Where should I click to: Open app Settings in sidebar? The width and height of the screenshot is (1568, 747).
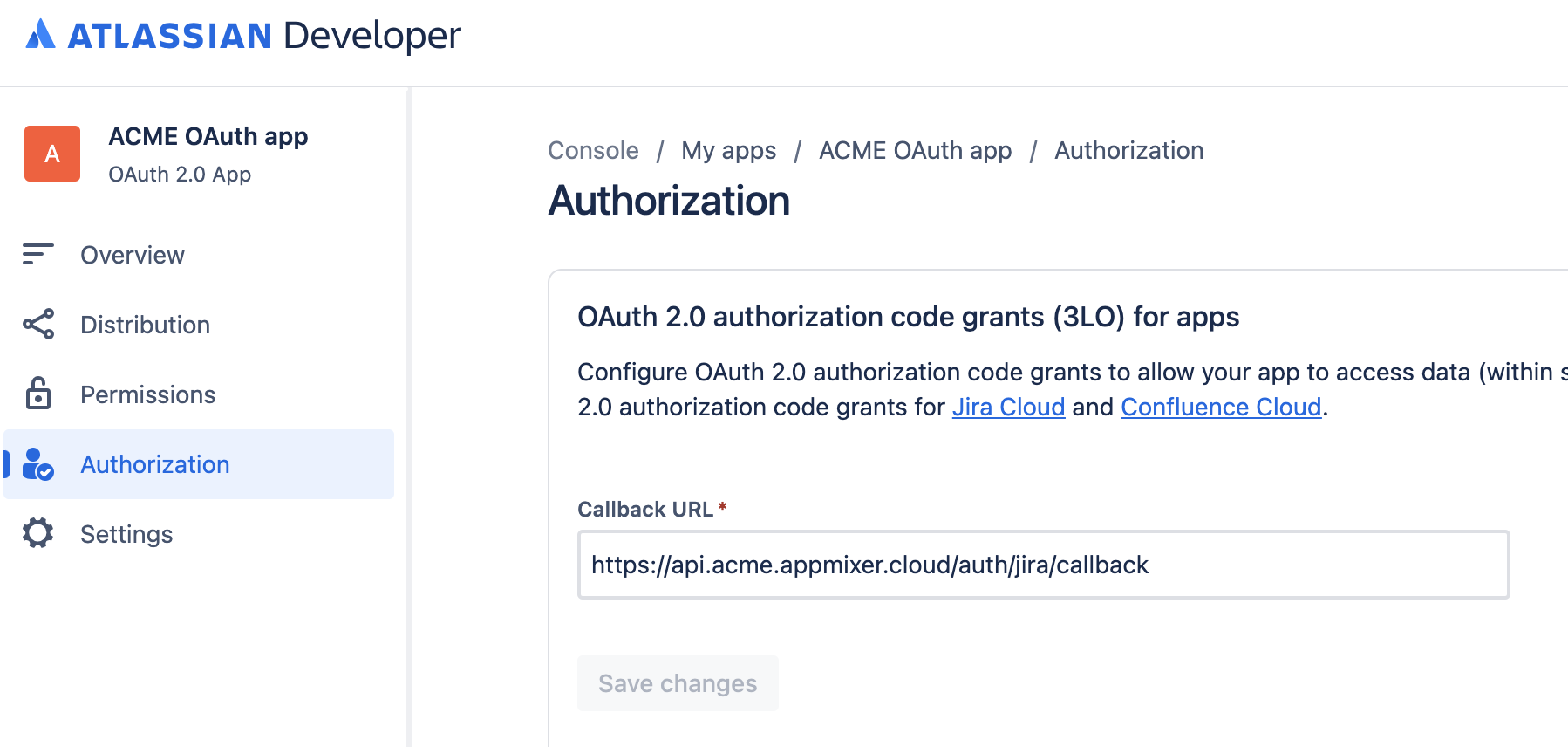126,534
